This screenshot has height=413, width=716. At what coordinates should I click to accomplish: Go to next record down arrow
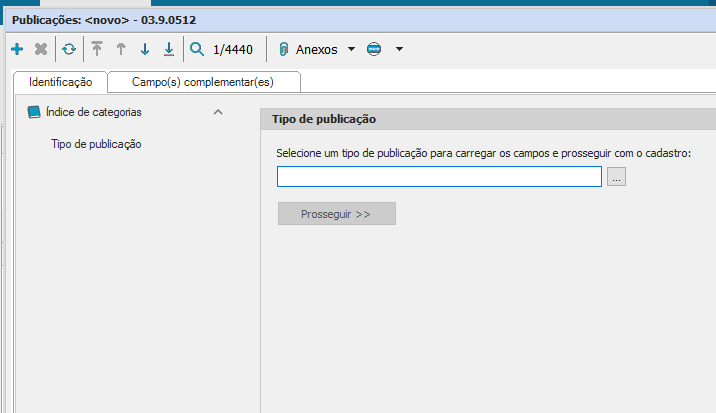coord(145,49)
